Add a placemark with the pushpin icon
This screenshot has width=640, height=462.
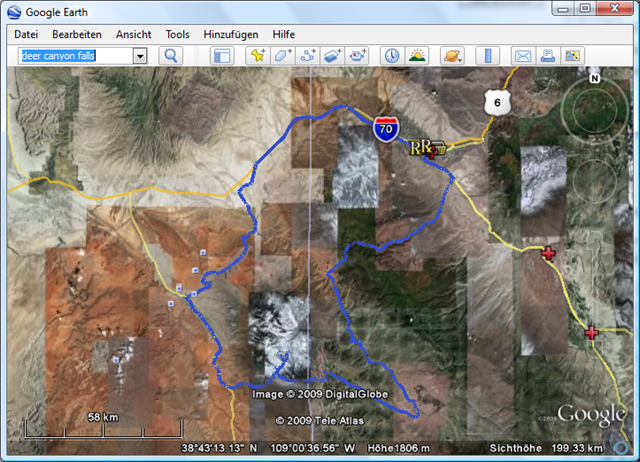[x=258, y=56]
